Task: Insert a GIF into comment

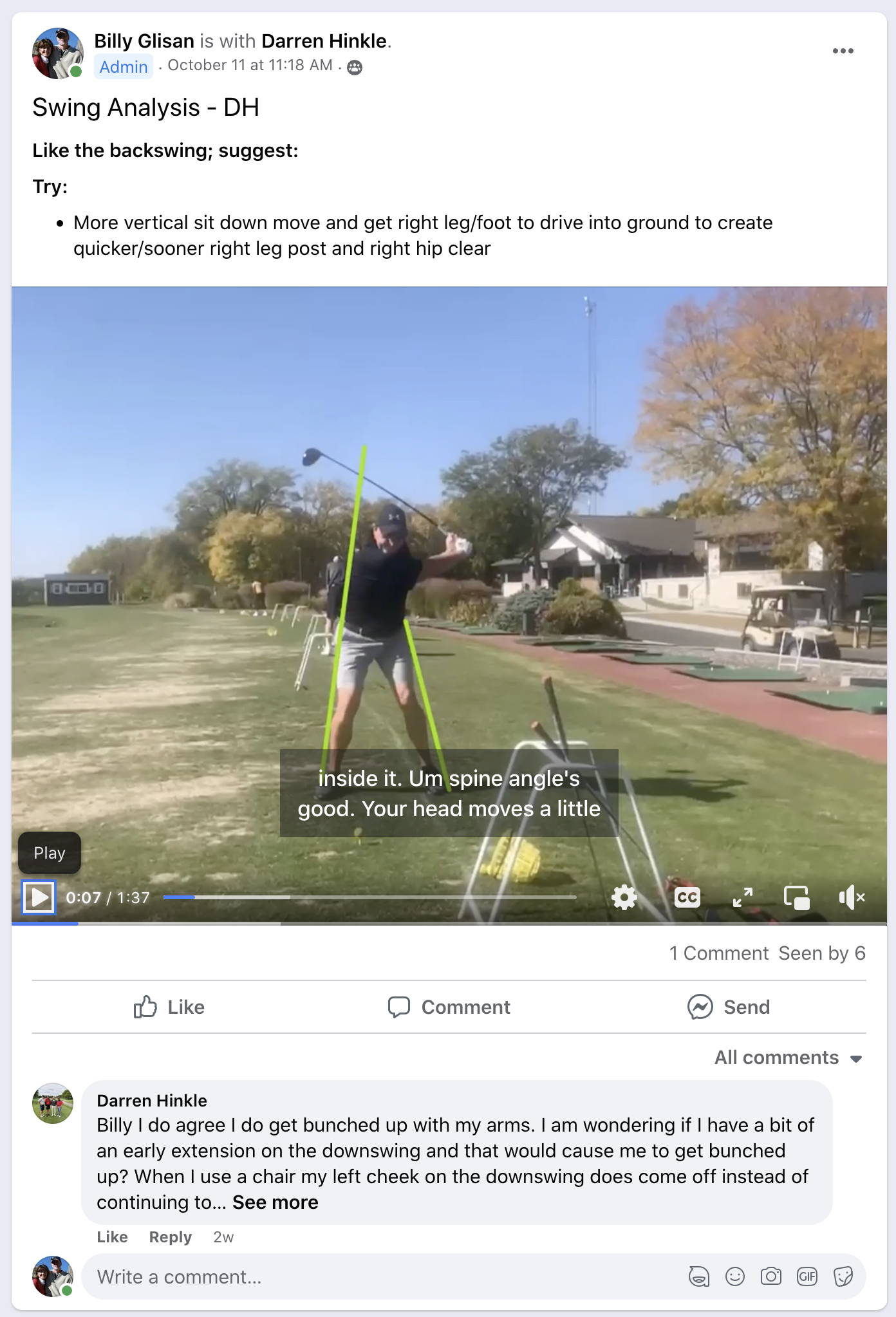Action: pyautogui.click(x=807, y=1276)
